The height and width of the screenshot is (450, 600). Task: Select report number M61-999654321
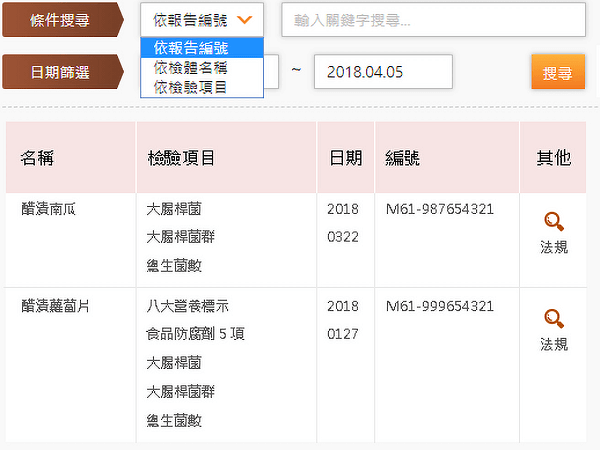439,306
